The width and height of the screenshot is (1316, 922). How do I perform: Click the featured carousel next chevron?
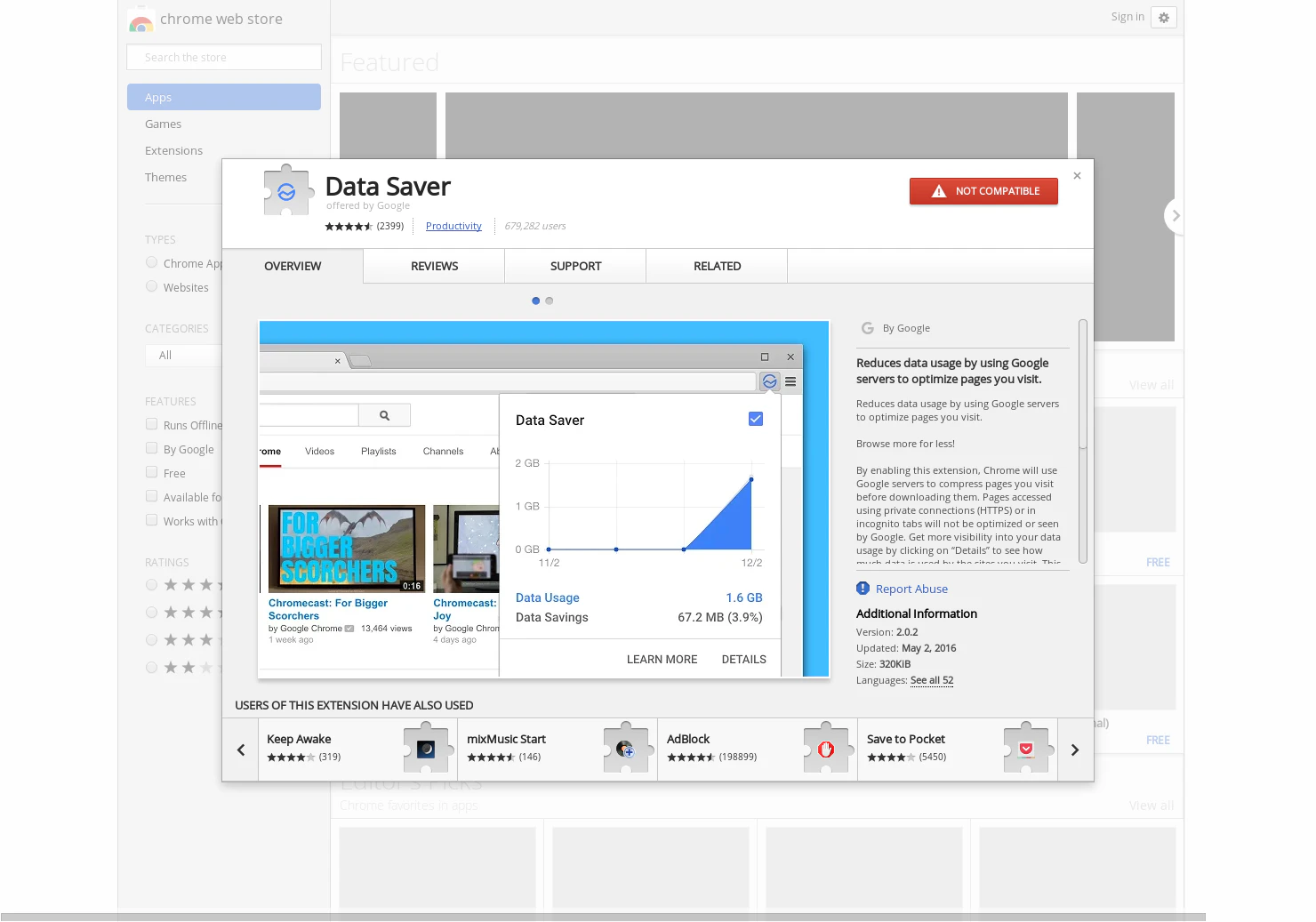[1176, 215]
